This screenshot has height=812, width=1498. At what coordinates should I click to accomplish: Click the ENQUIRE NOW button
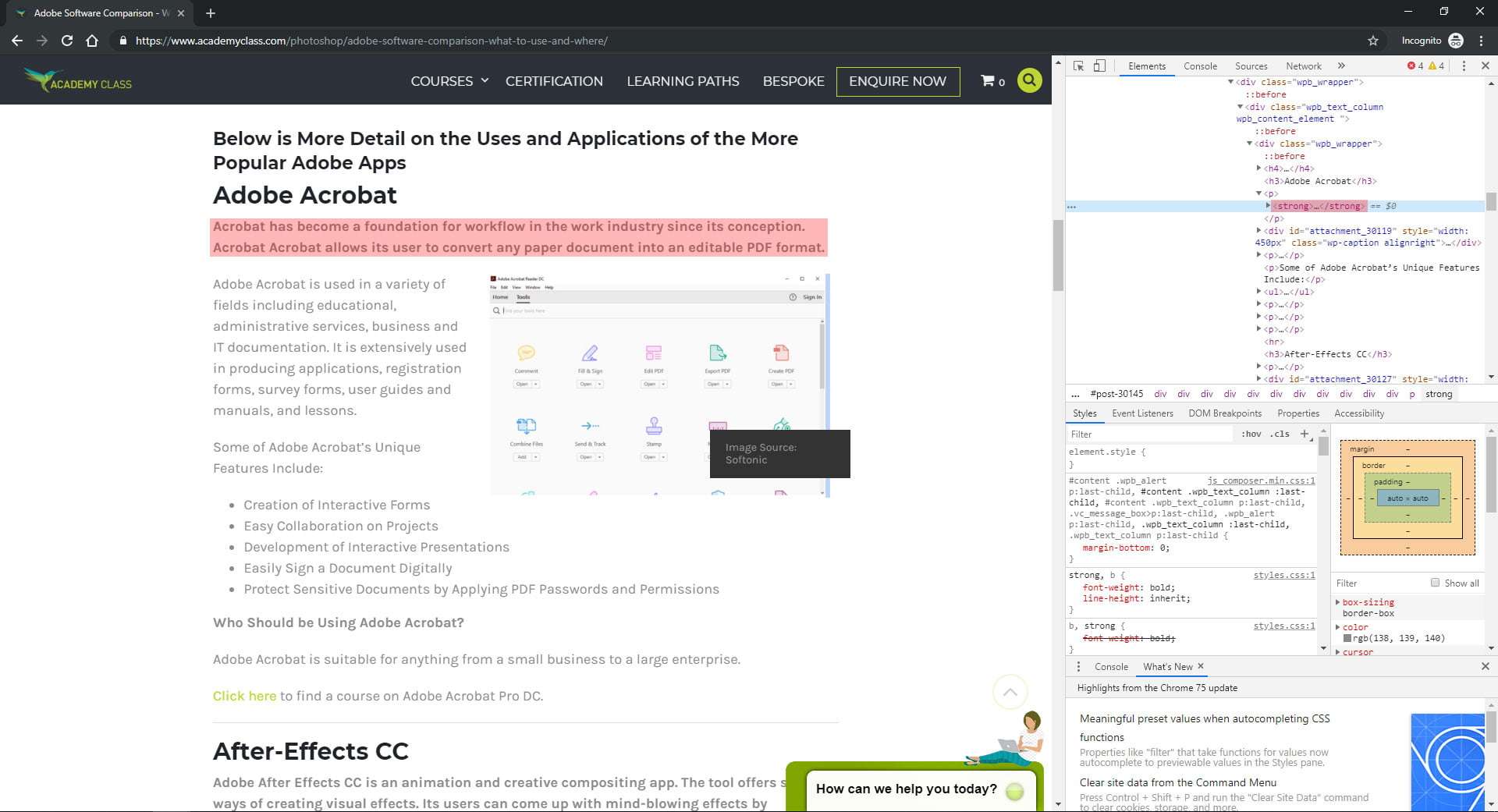[x=898, y=81]
